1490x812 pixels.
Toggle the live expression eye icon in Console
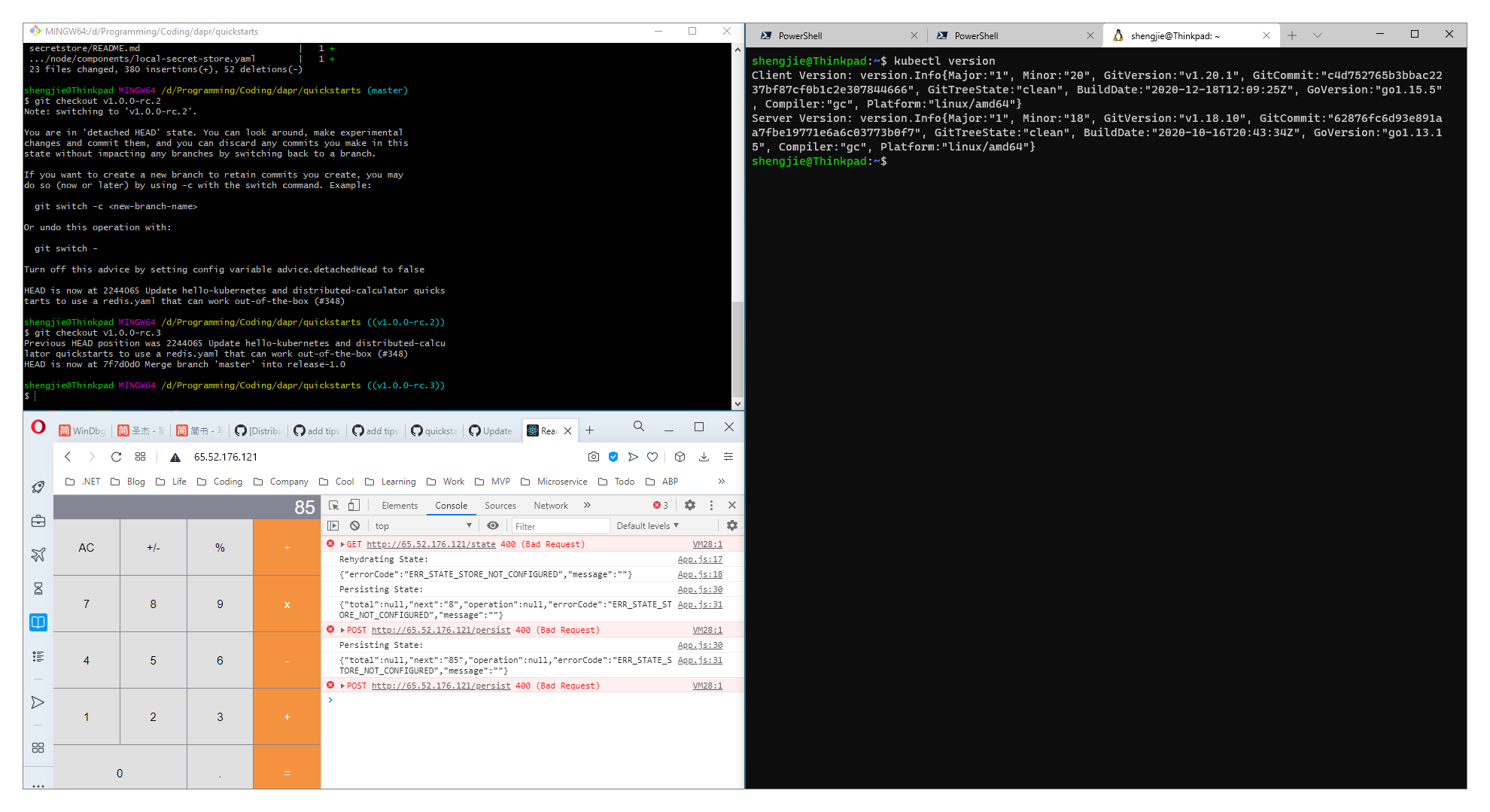[x=493, y=525]
